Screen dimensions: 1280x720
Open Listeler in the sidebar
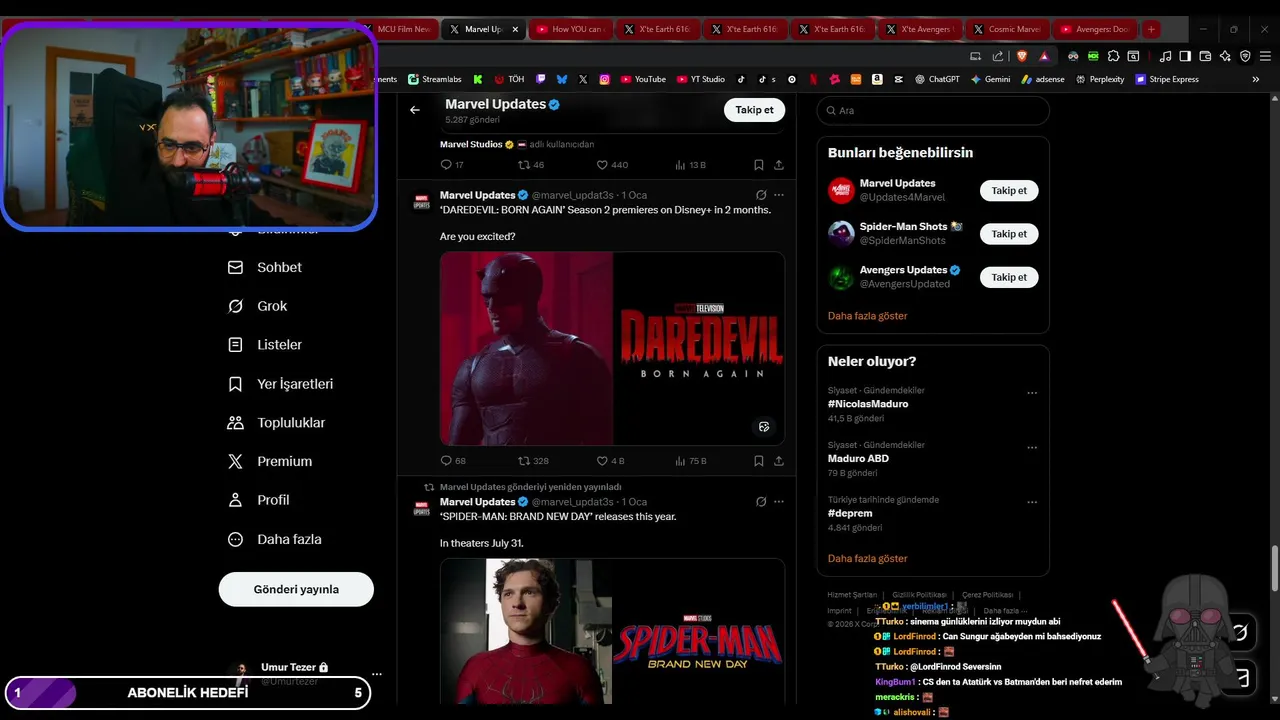click(265, 345)
